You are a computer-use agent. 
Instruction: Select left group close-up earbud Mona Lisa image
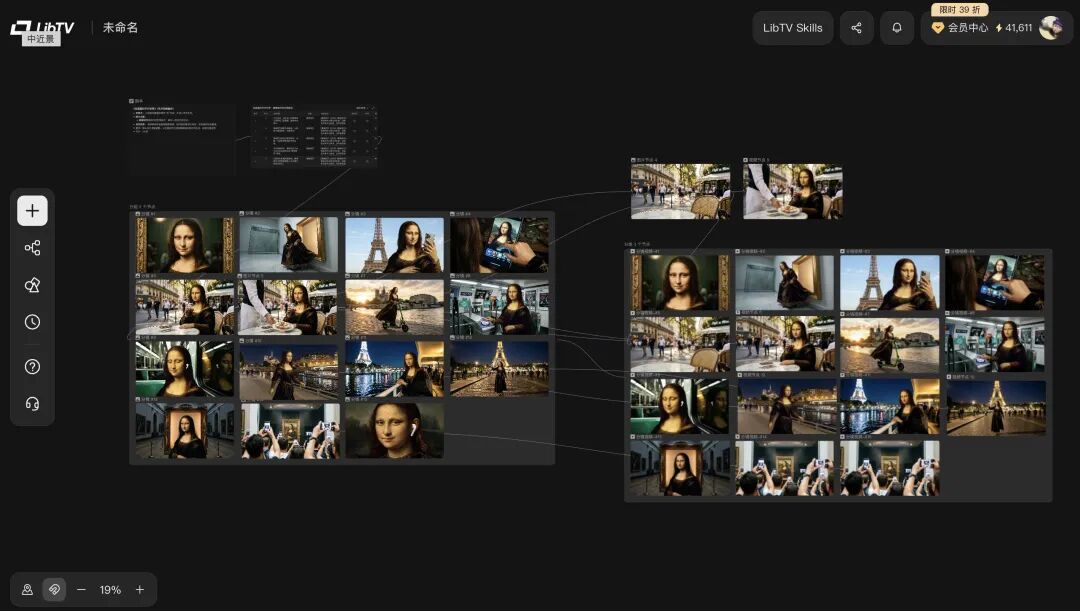(x=395, y=431)
